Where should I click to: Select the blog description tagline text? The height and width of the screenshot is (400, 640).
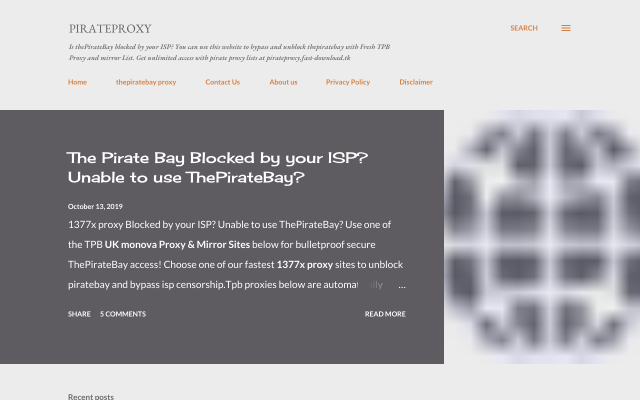coord(229,52)
